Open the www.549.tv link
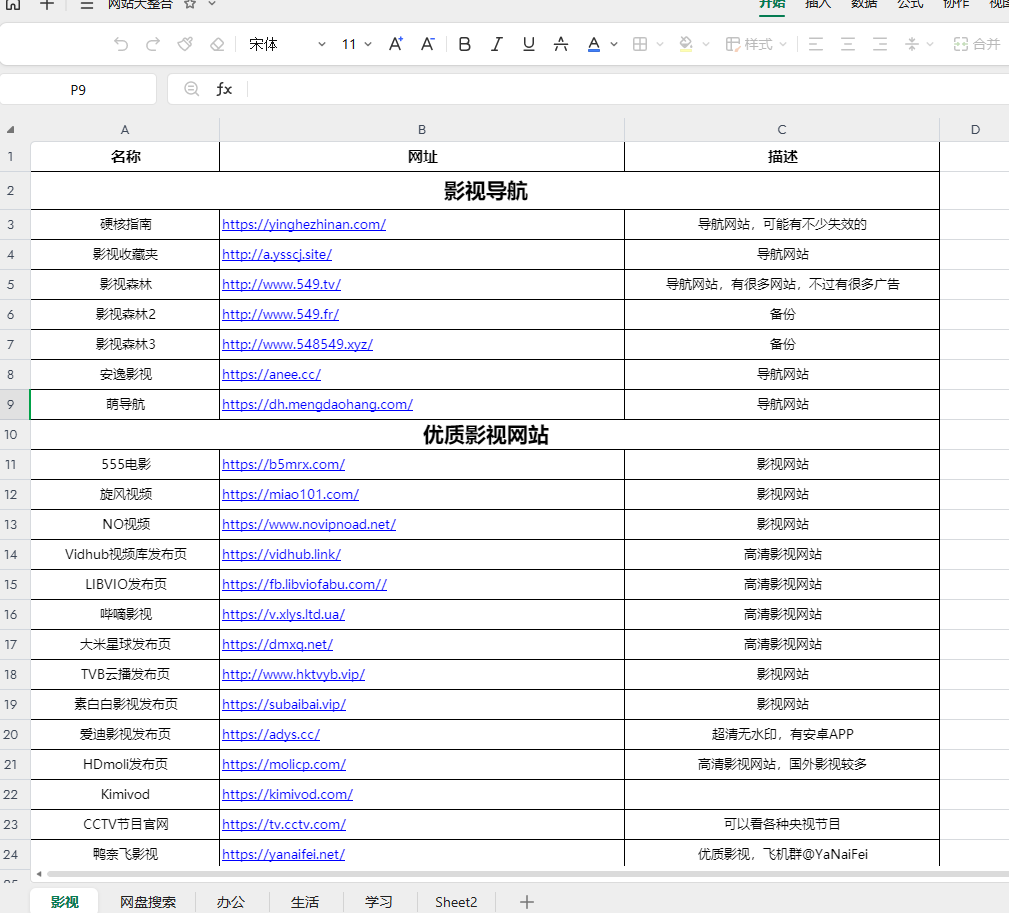The width and height of the screenshot is (1009, 913). pyautogui.click(x=281, y=284)
